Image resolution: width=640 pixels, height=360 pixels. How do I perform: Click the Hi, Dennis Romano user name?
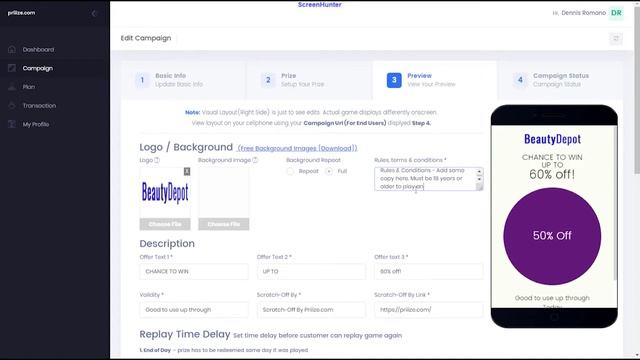tap(579, 13)
